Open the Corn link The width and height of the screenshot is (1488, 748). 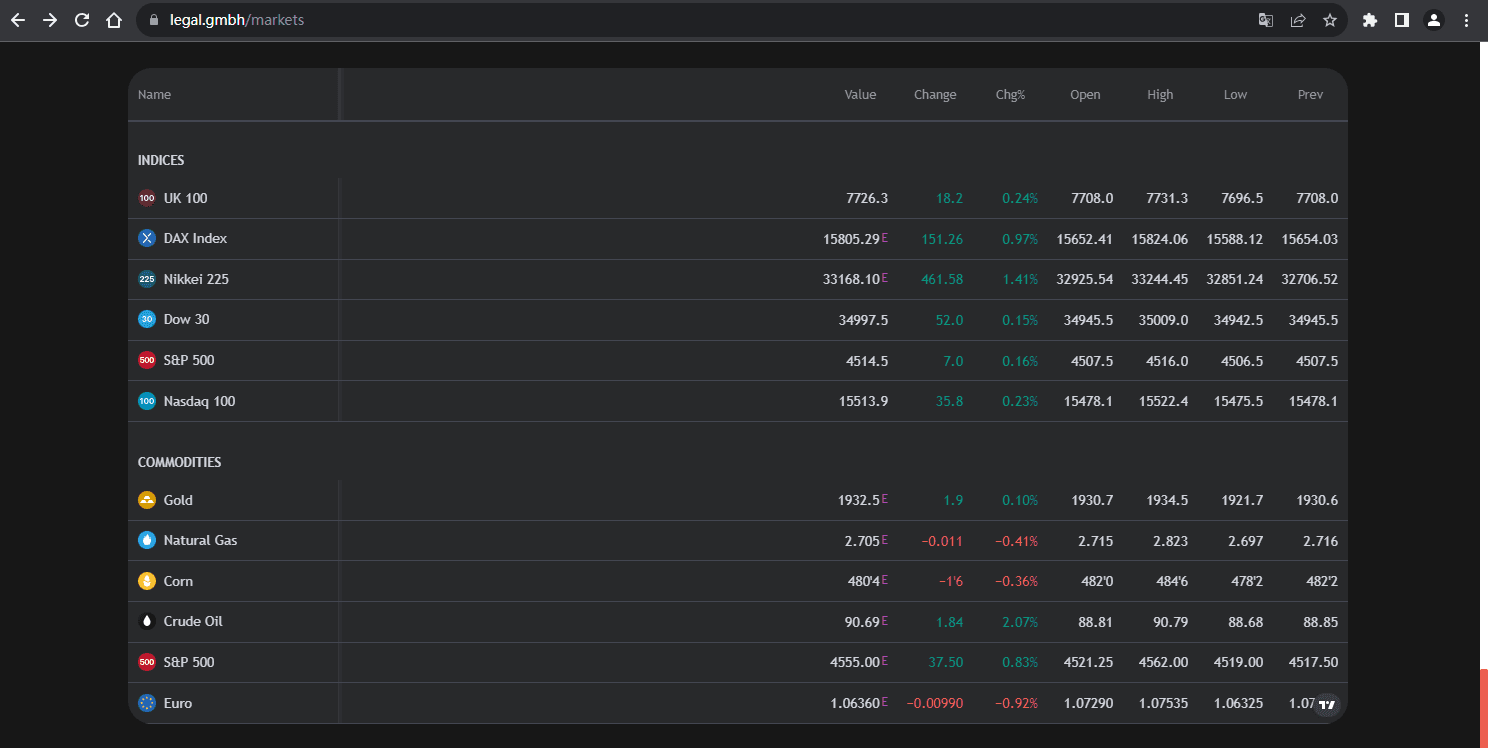[178, 581]
